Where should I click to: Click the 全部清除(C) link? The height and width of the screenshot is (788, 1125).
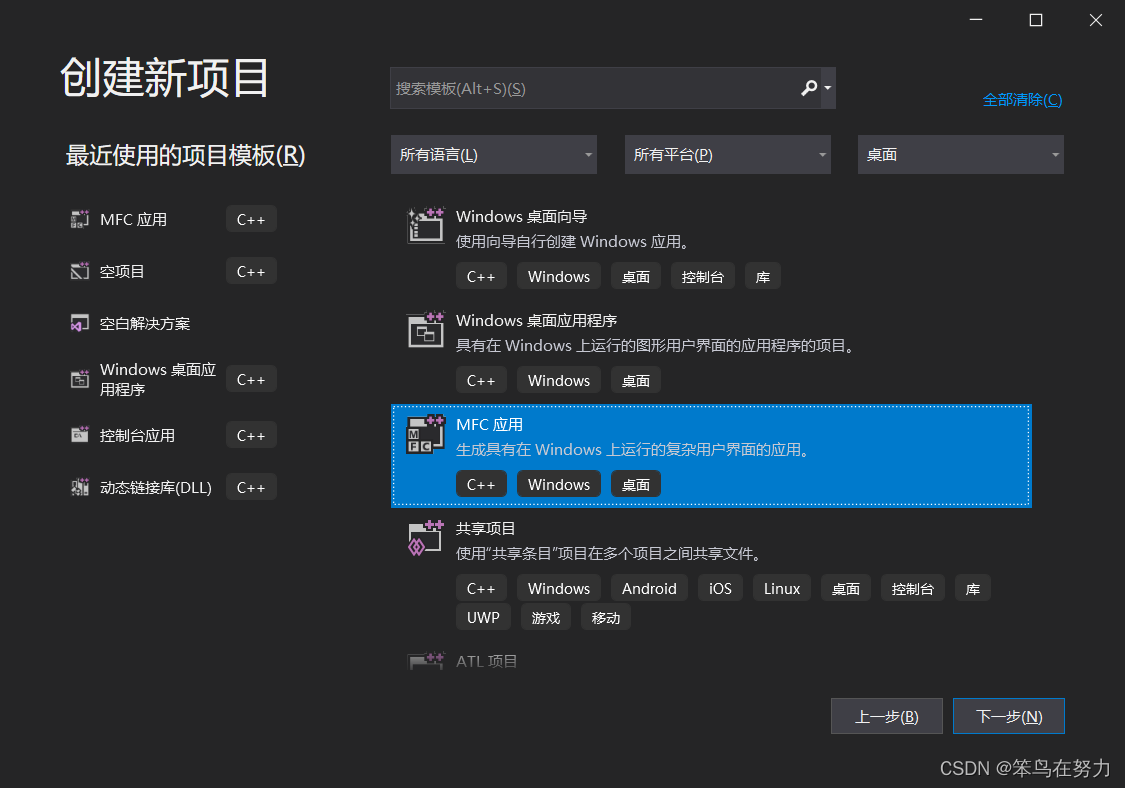1022,100
